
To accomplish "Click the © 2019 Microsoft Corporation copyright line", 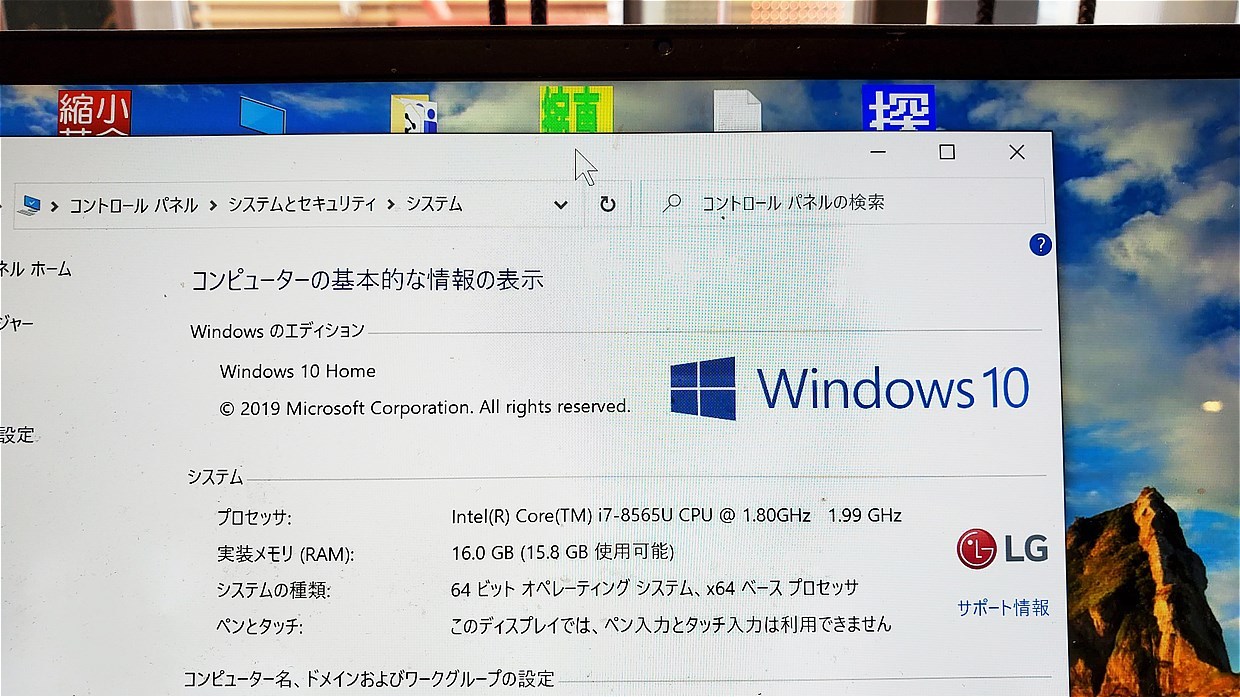I will click(x=425, y=407).
